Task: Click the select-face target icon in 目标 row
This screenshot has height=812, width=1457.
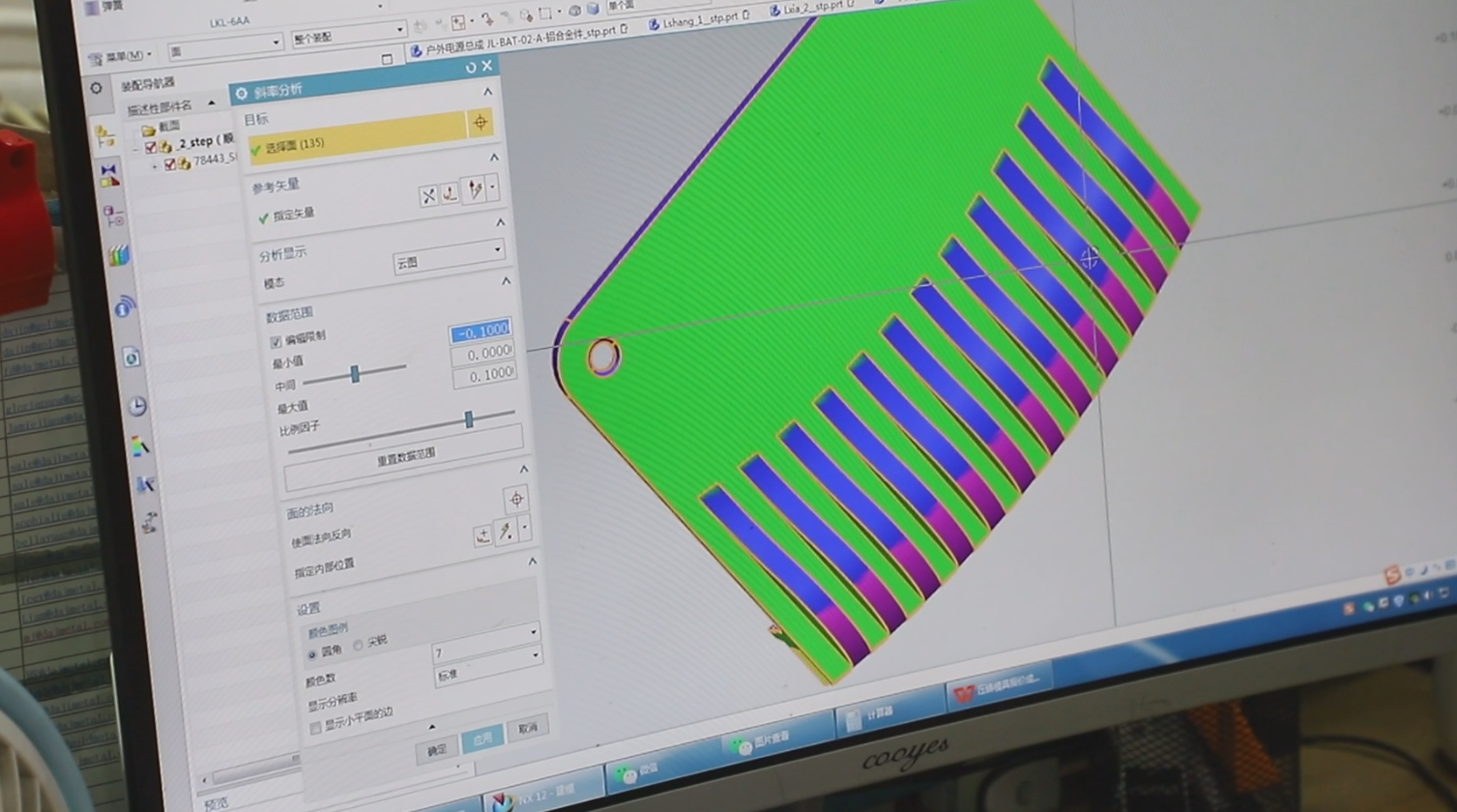Action: (x=480, y=123)
